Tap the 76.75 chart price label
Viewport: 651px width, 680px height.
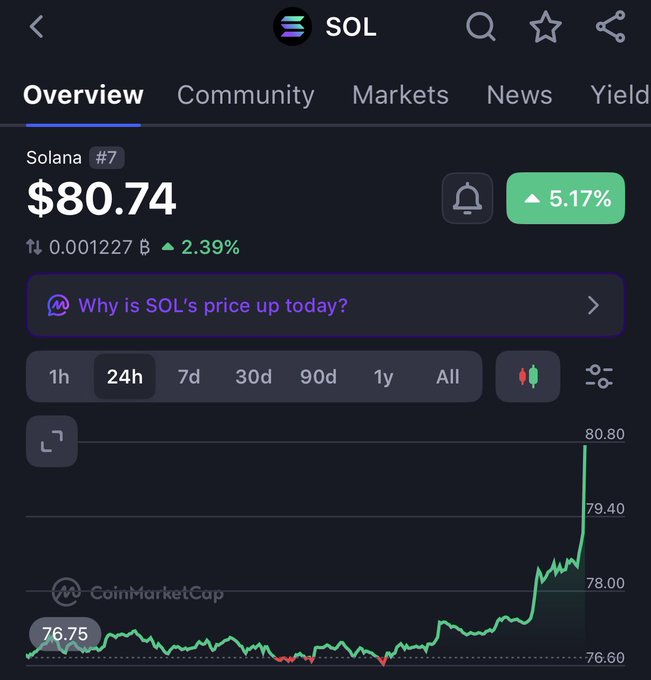tap(65, 634)
